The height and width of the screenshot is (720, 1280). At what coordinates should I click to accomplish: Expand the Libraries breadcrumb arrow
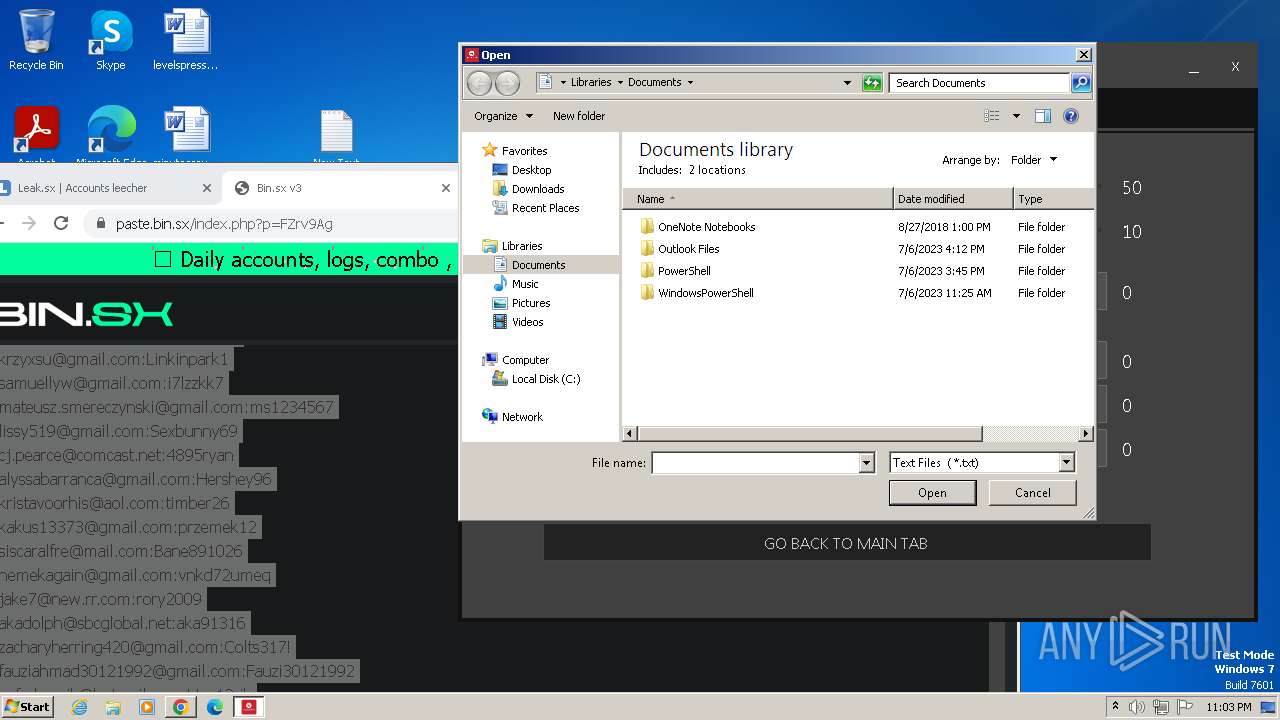(620, 83)
